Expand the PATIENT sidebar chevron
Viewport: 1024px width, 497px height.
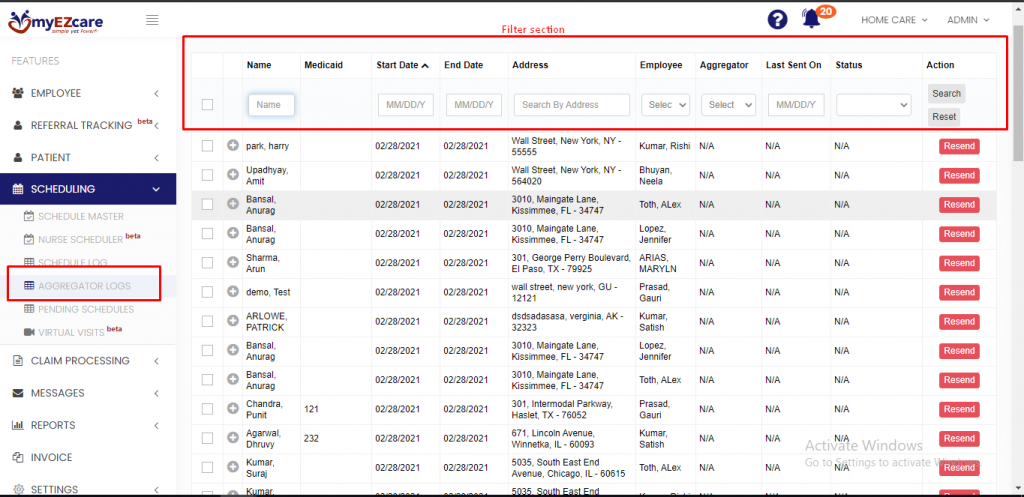(x=157, y=157)
